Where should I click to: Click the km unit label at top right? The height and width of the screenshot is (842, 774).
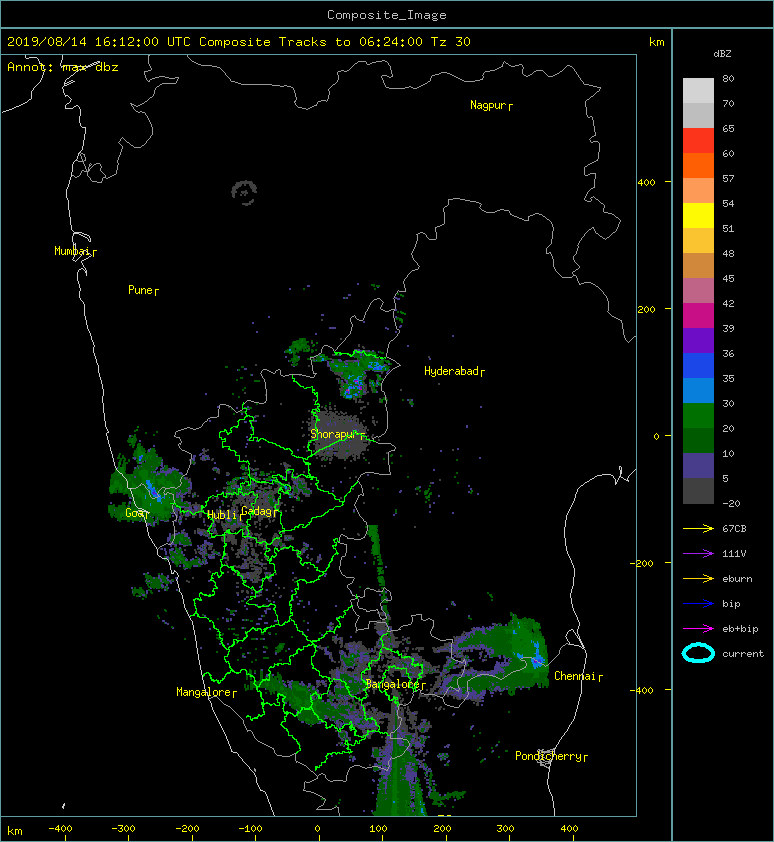(x=657, y=42)
